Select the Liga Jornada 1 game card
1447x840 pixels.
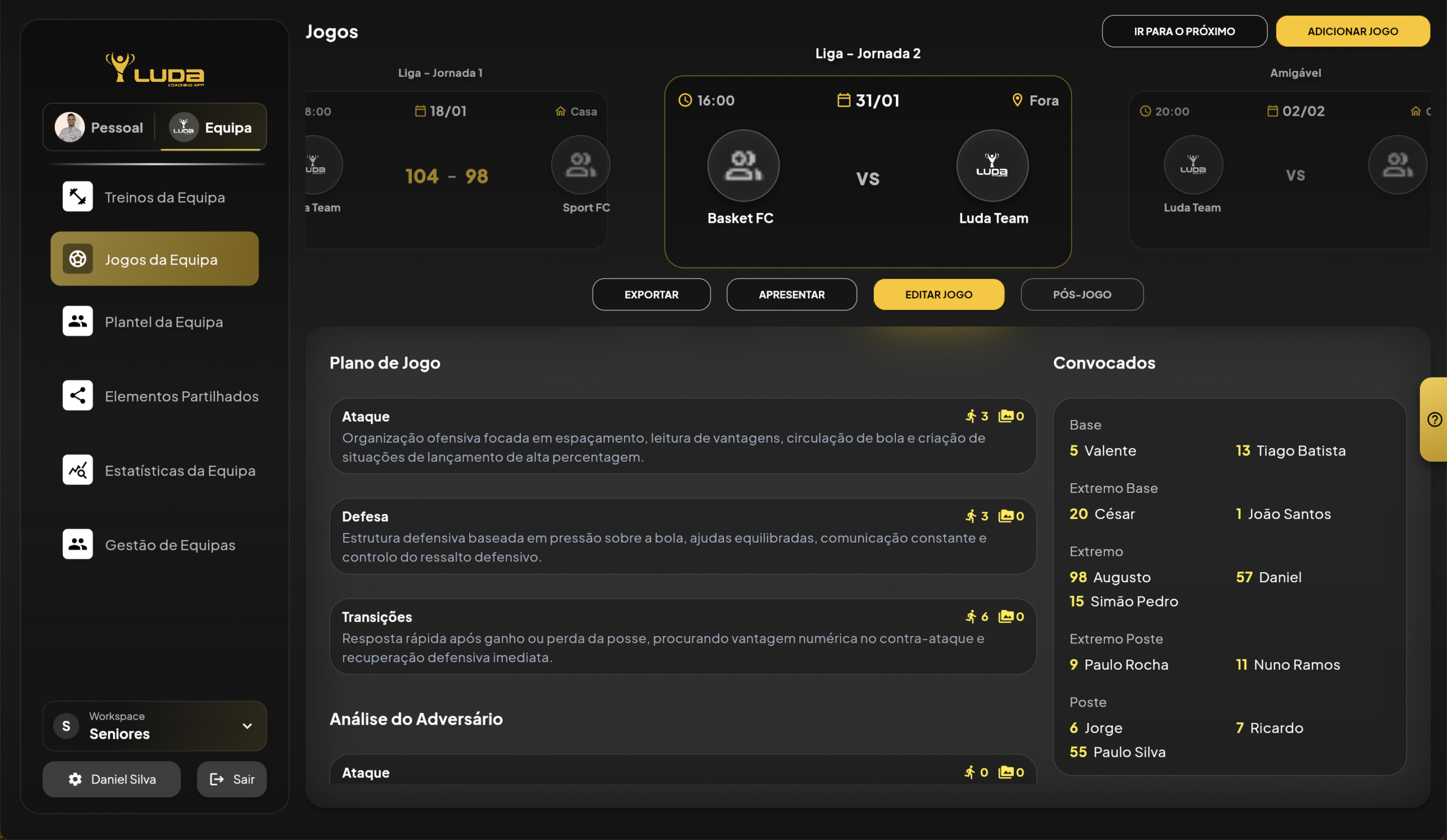pyautogui.click(x=456, y=171)
